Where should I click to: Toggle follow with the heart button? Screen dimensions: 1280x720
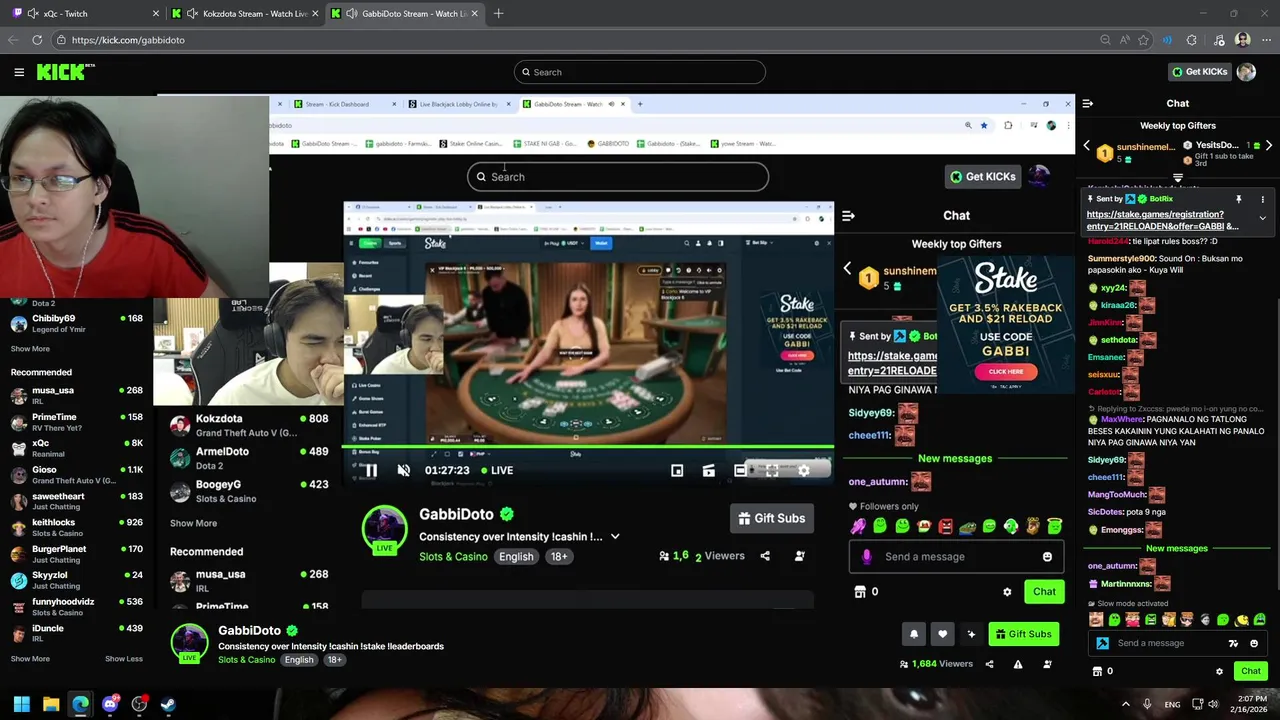(x=942, y=634)
